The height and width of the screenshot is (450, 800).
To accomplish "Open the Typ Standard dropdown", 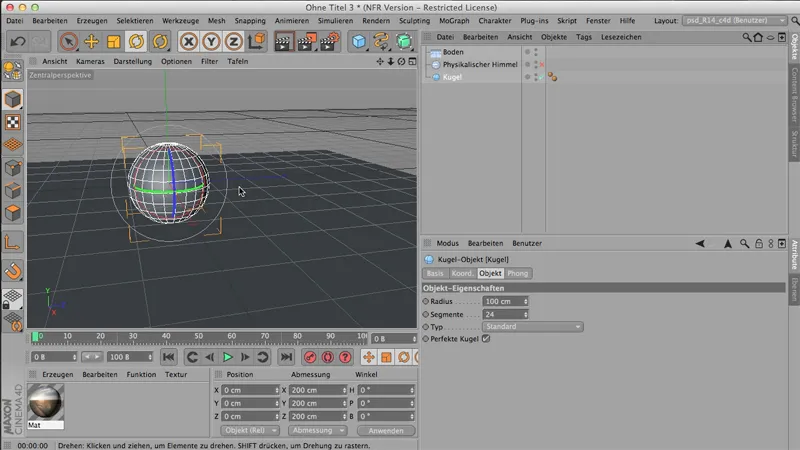I will tap(532, 327).
